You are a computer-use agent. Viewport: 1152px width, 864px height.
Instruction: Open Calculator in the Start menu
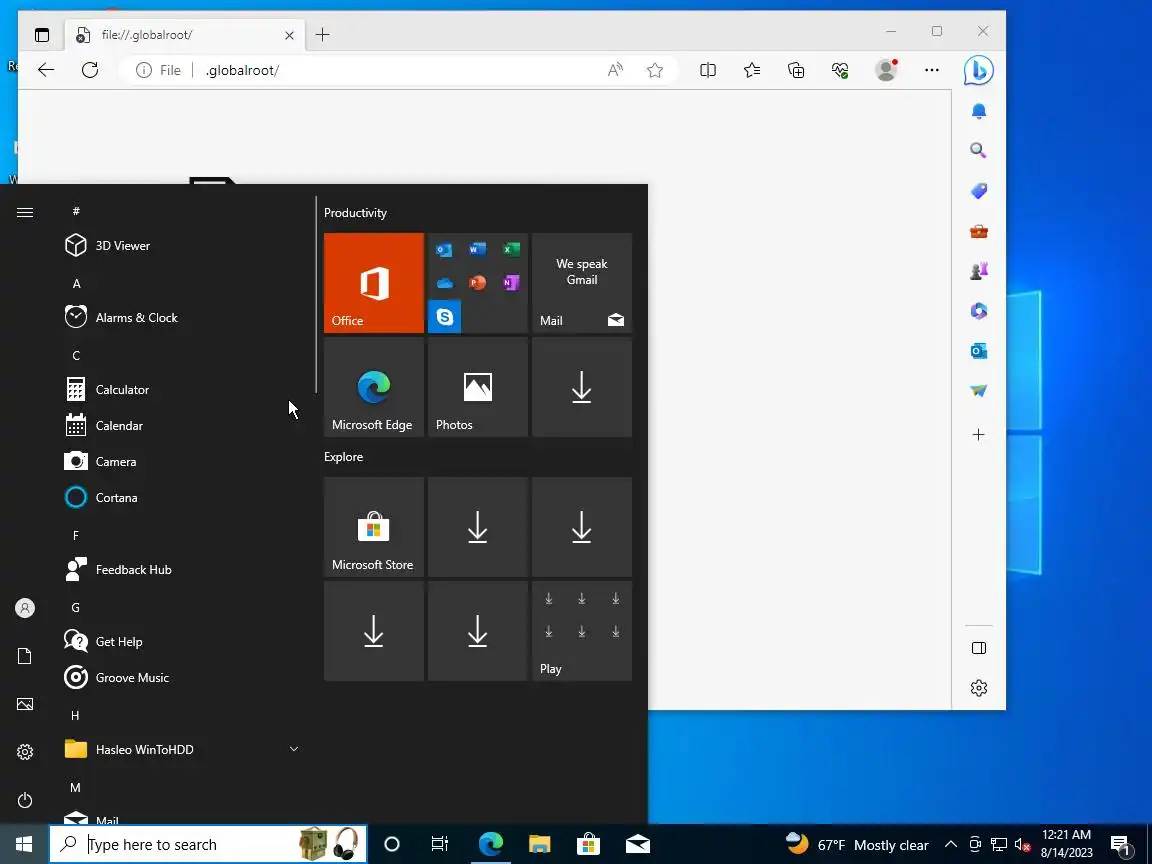(180, 389)
